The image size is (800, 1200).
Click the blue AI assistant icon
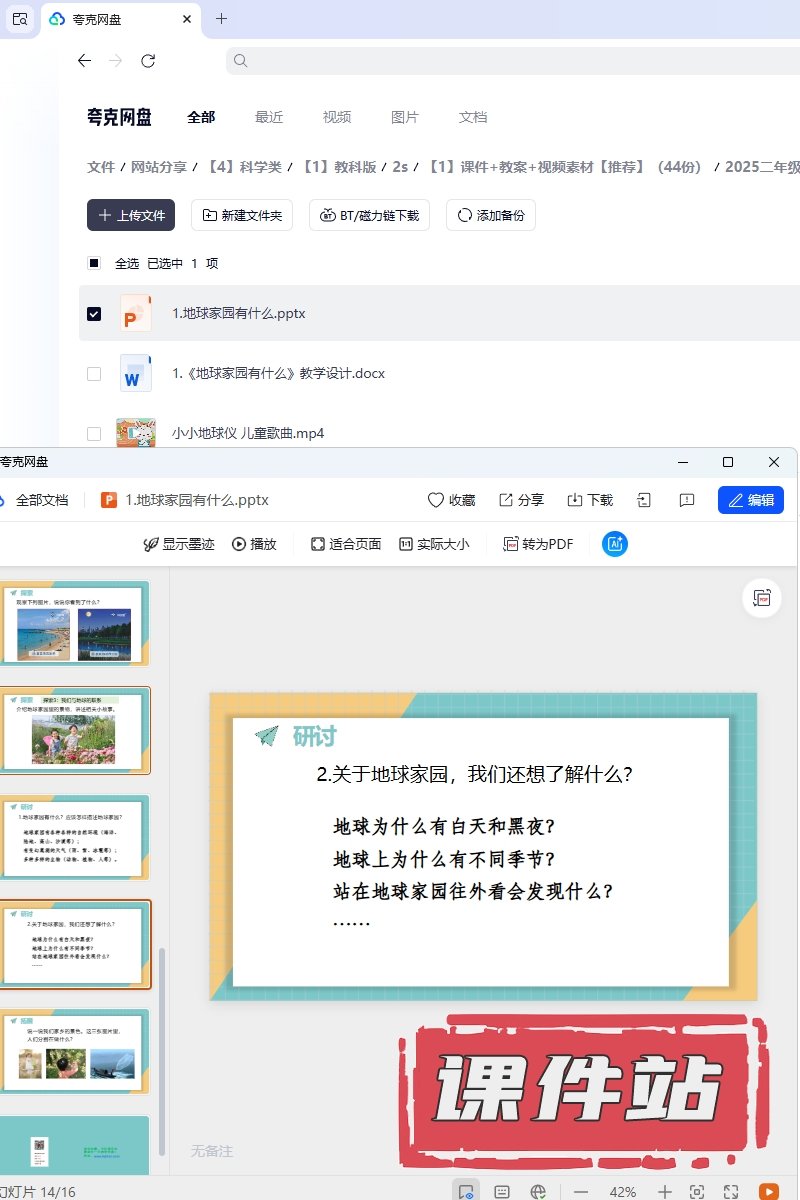615,544
